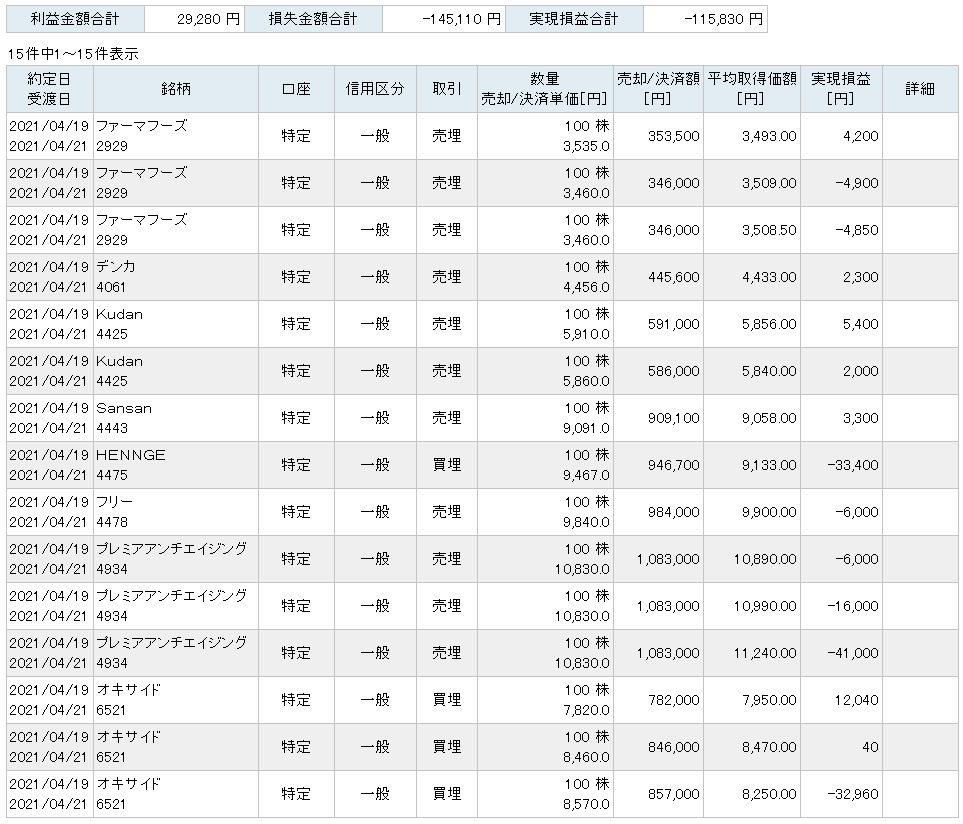
Task: Click the 利益金額合計 value 29,280 円
Action: point(208,19)
